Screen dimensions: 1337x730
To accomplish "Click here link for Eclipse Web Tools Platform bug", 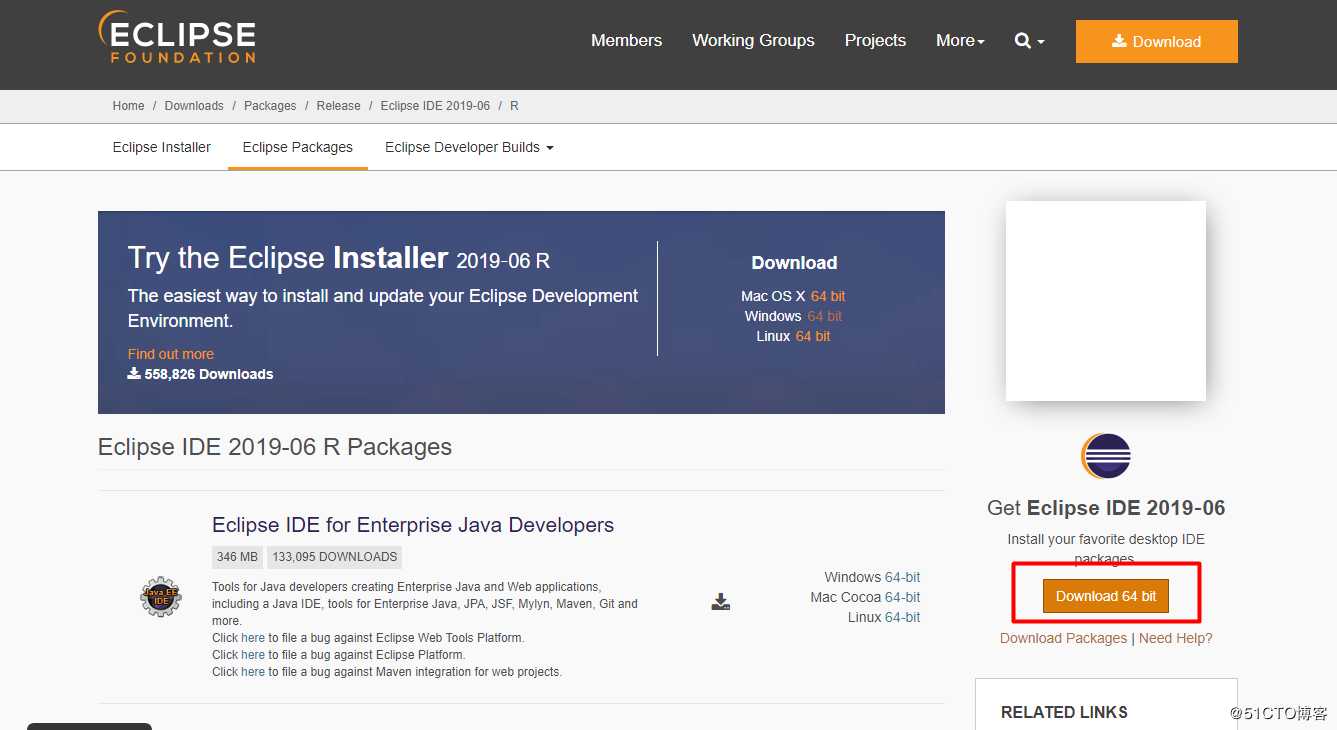I will (253, 638).
